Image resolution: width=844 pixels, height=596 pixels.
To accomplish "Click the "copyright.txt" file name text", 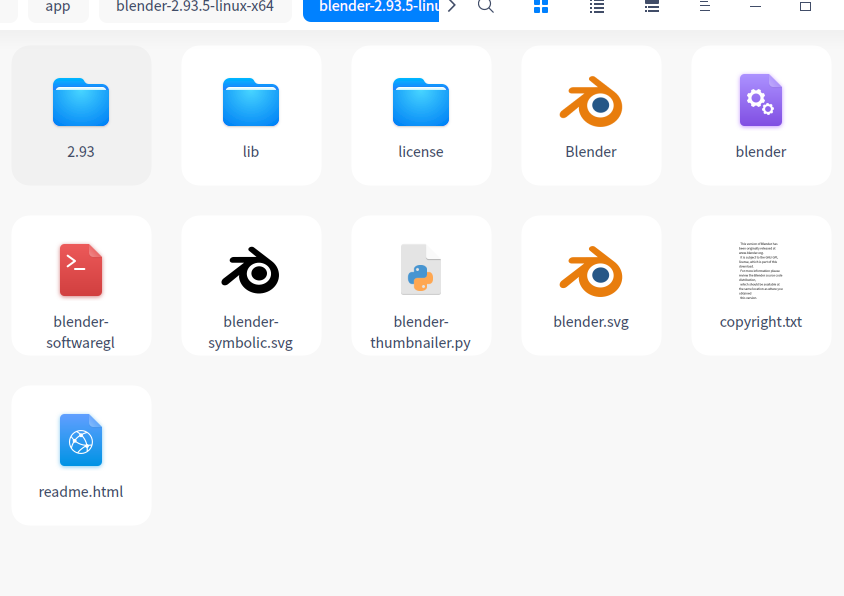I will pos(761,322).
